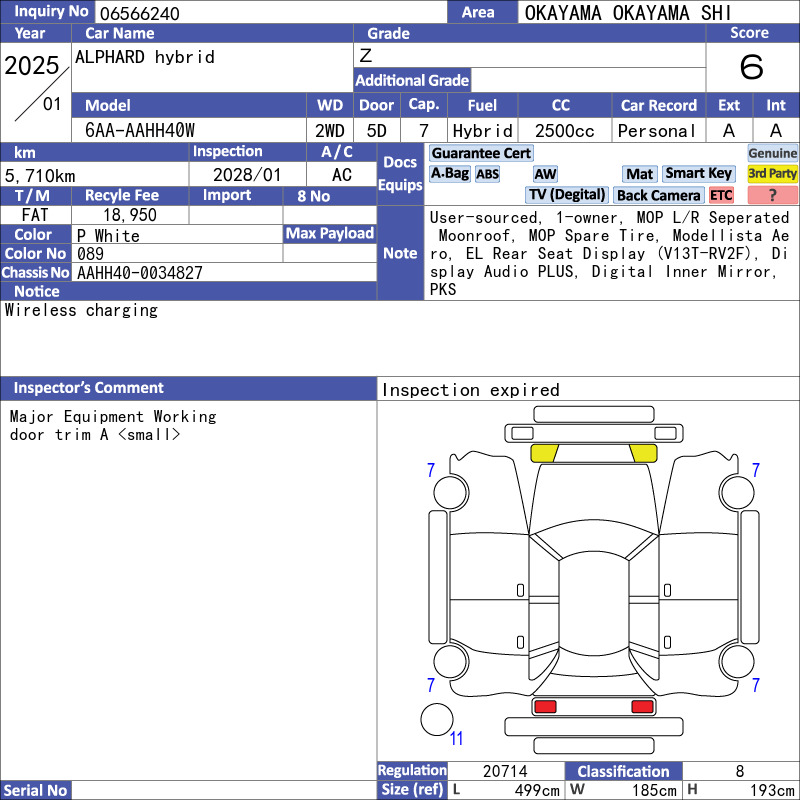
Task: Click the color value P White
Action: pos(108,236)
